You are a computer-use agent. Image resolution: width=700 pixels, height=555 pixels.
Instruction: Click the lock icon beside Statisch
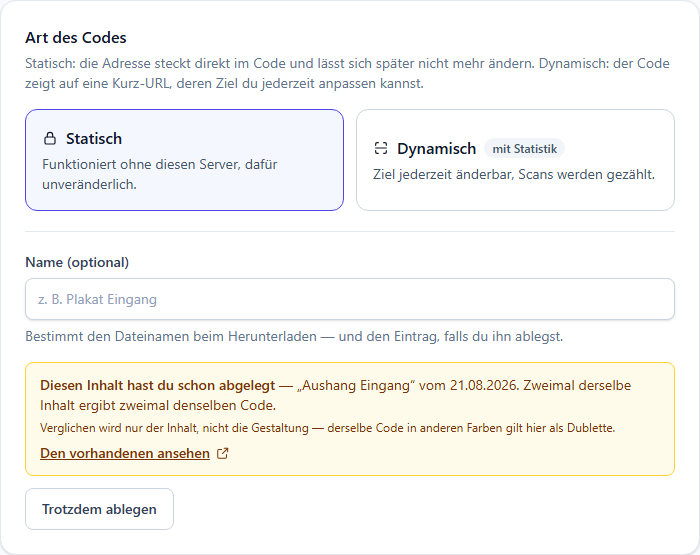[x=50, y=138]
